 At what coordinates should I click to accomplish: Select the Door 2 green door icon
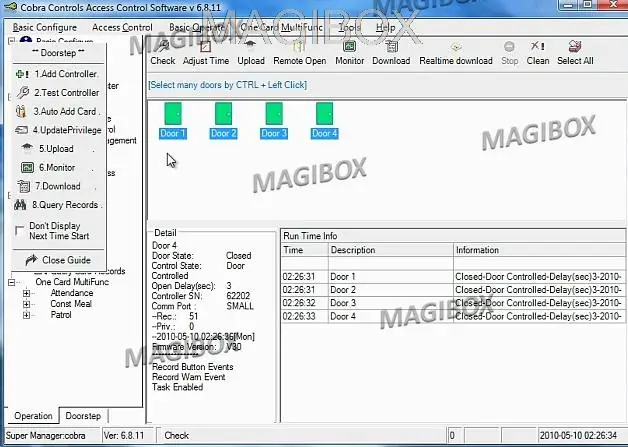tap(223, 113)
